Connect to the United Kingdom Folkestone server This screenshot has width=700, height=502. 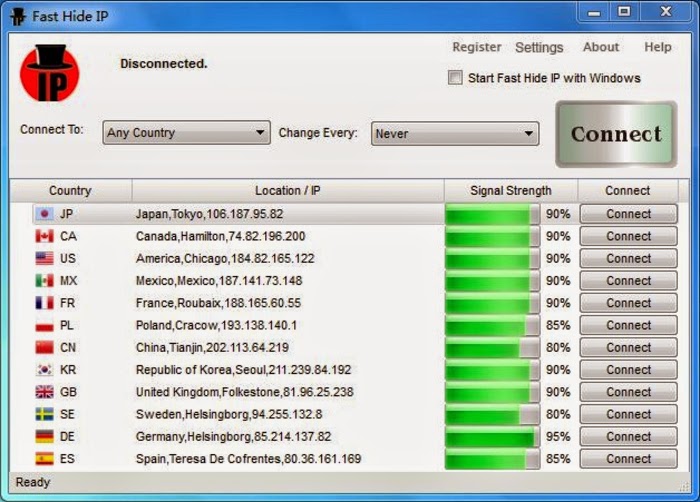628,392
